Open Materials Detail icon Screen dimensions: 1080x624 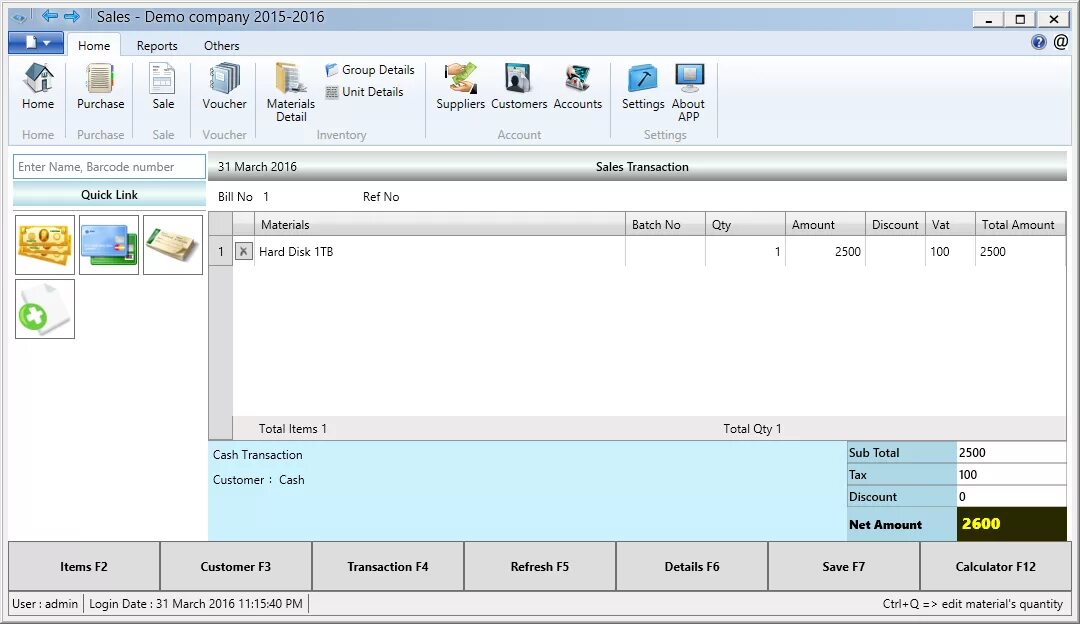(x=291, y=92)
